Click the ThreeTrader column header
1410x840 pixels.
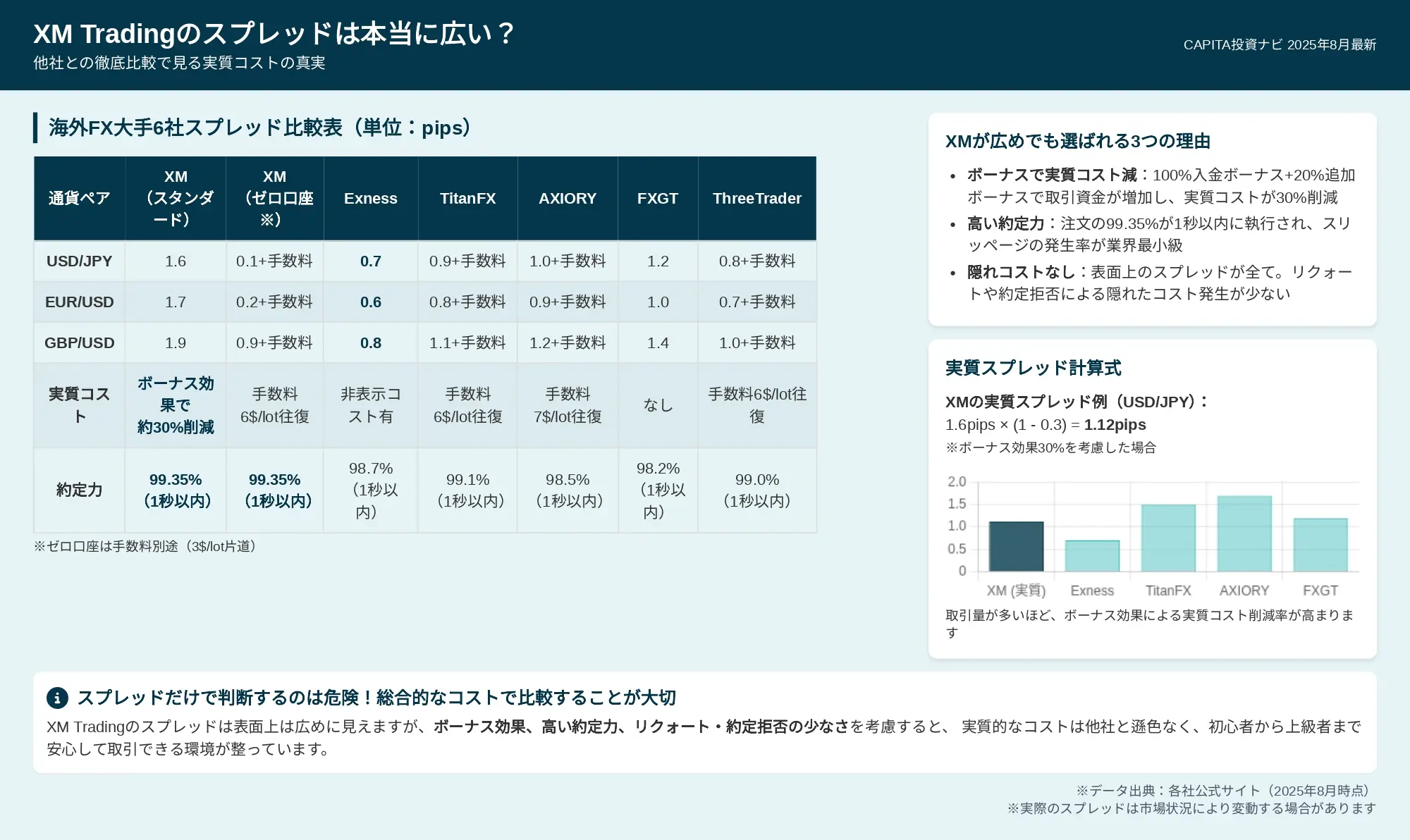pos(757,198)
